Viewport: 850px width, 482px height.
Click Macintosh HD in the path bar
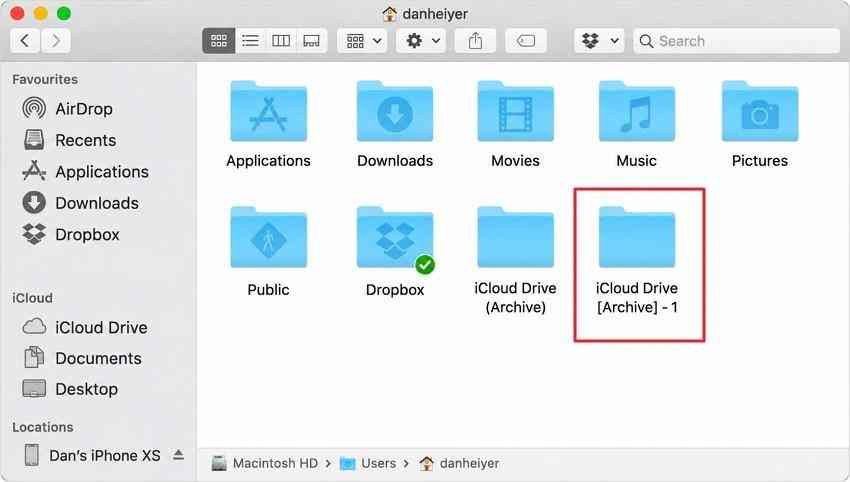pos(265,464)
